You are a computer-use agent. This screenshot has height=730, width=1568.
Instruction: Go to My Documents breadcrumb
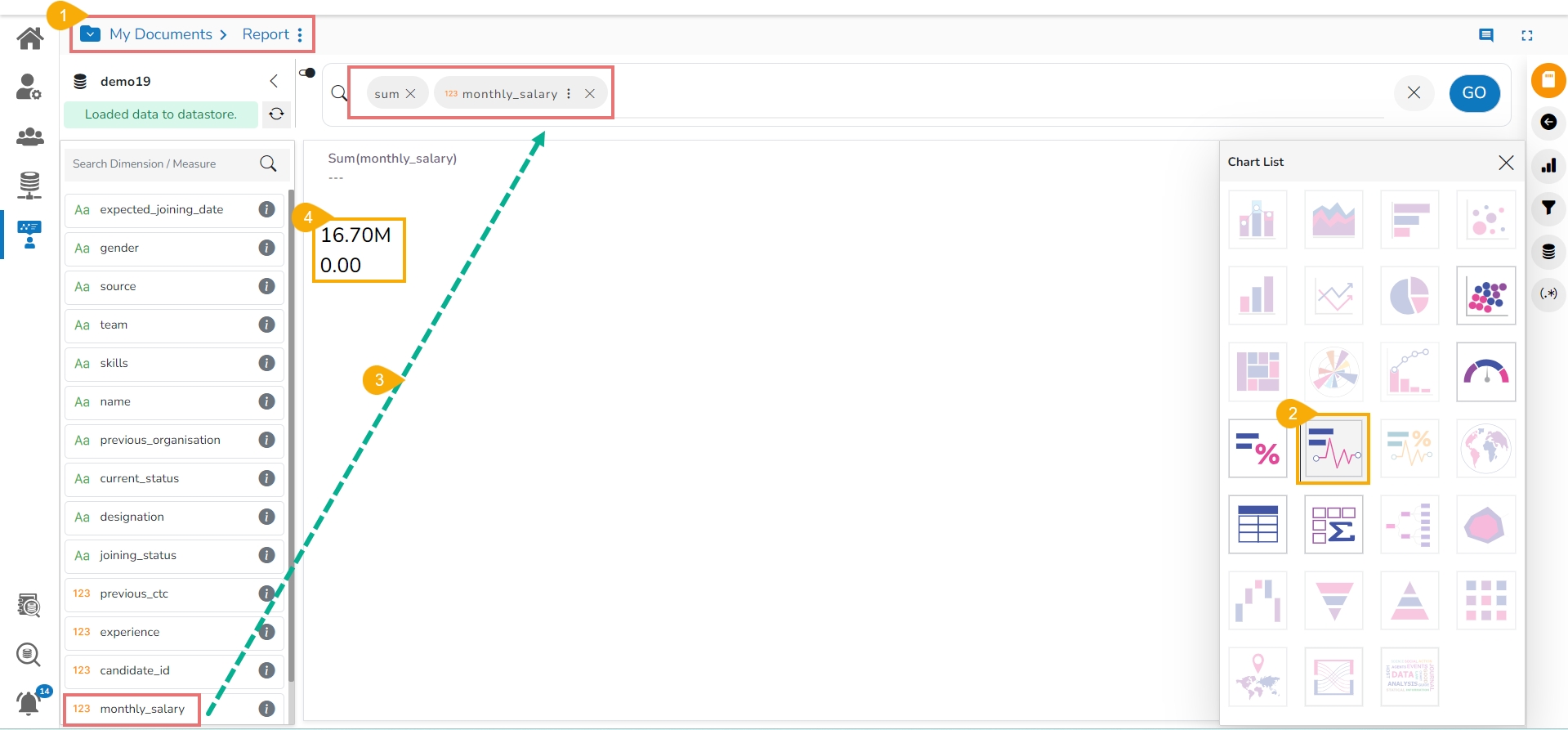[x=161, y=34]
